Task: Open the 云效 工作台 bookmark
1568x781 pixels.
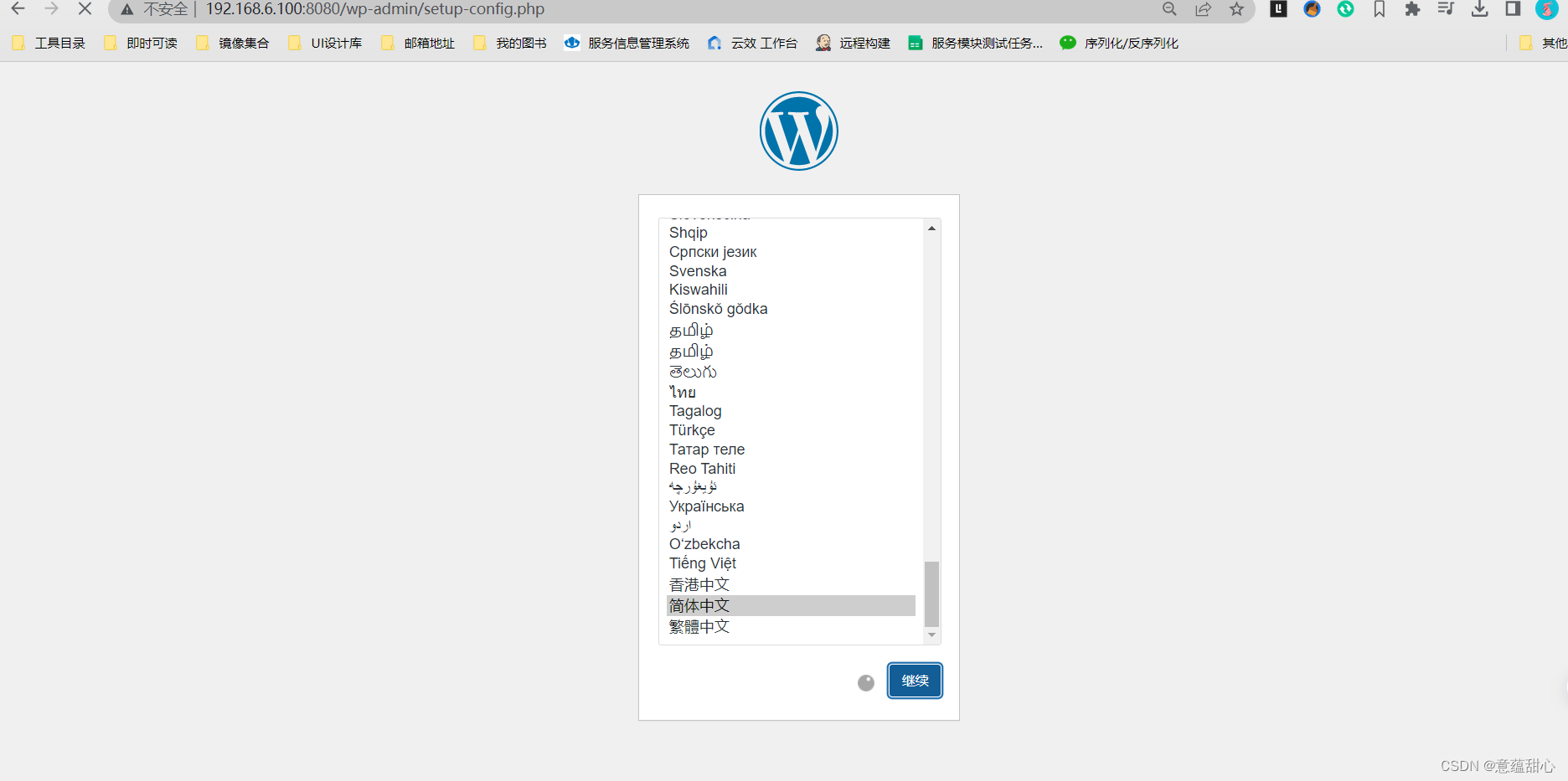Action: pos(752,44)
